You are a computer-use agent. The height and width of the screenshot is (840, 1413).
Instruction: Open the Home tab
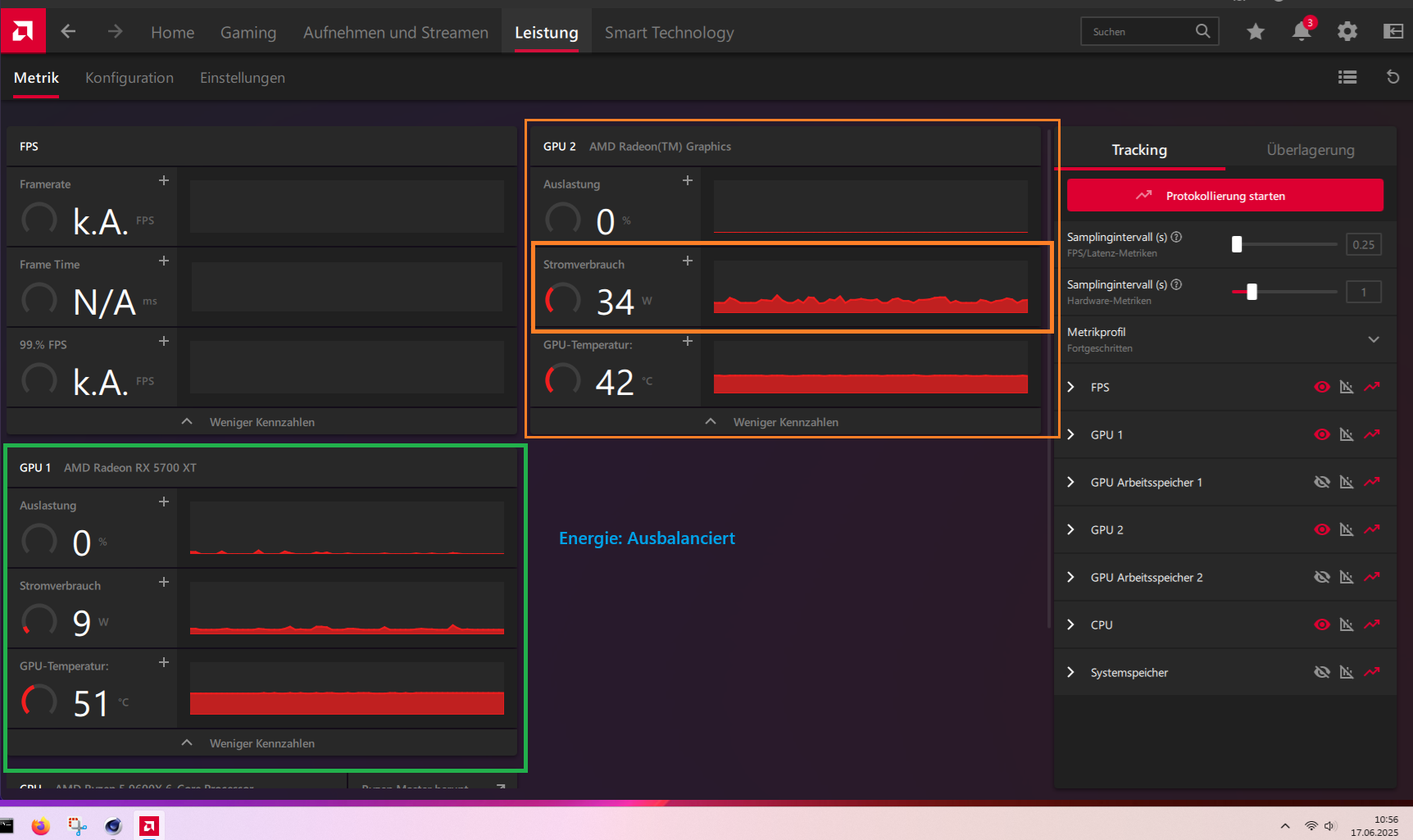coord(173,32)
